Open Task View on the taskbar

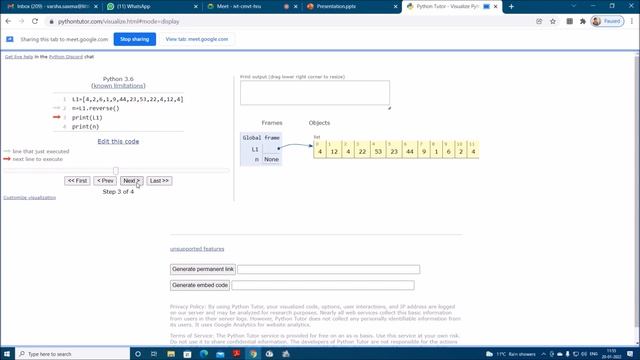pyautogui.click(x=154, y=354)
